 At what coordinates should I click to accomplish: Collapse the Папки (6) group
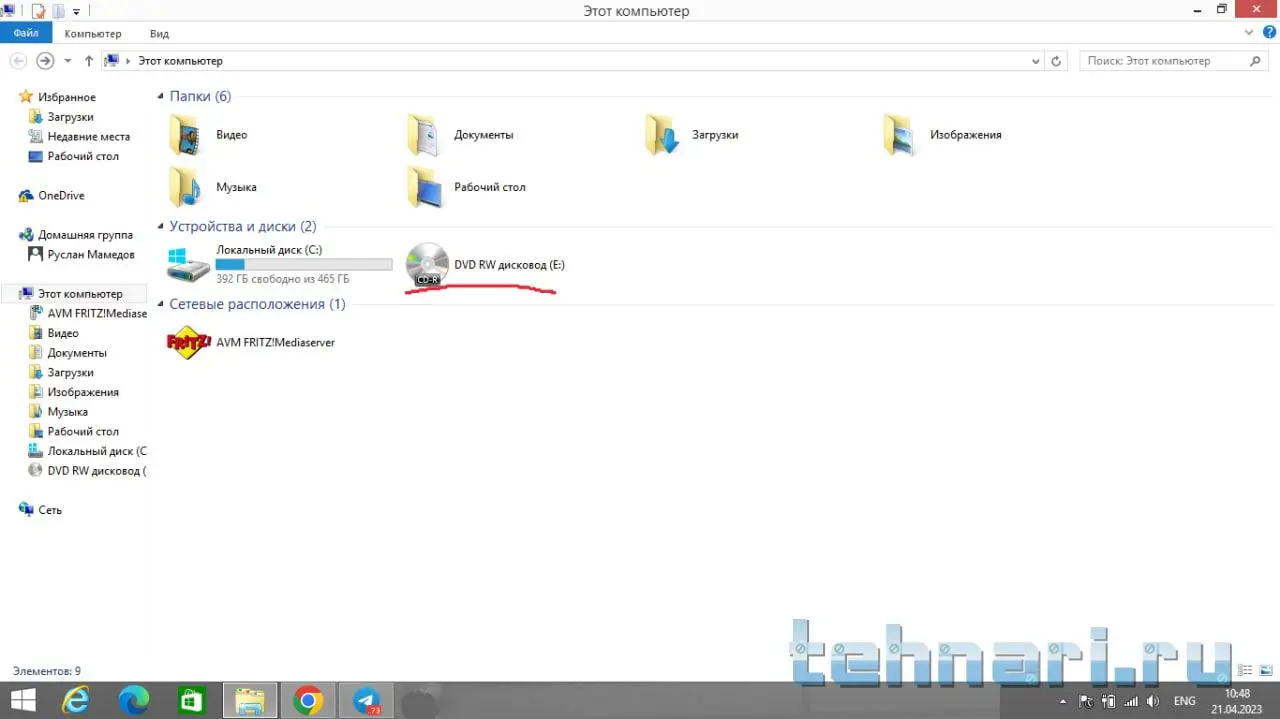160,97
